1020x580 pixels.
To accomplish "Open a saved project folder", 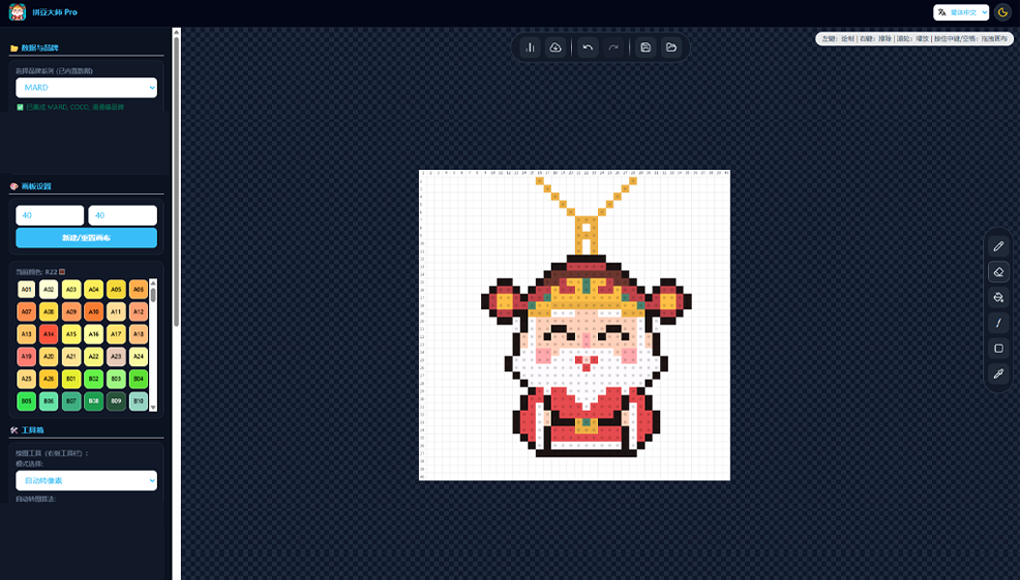I will (672, 48).
